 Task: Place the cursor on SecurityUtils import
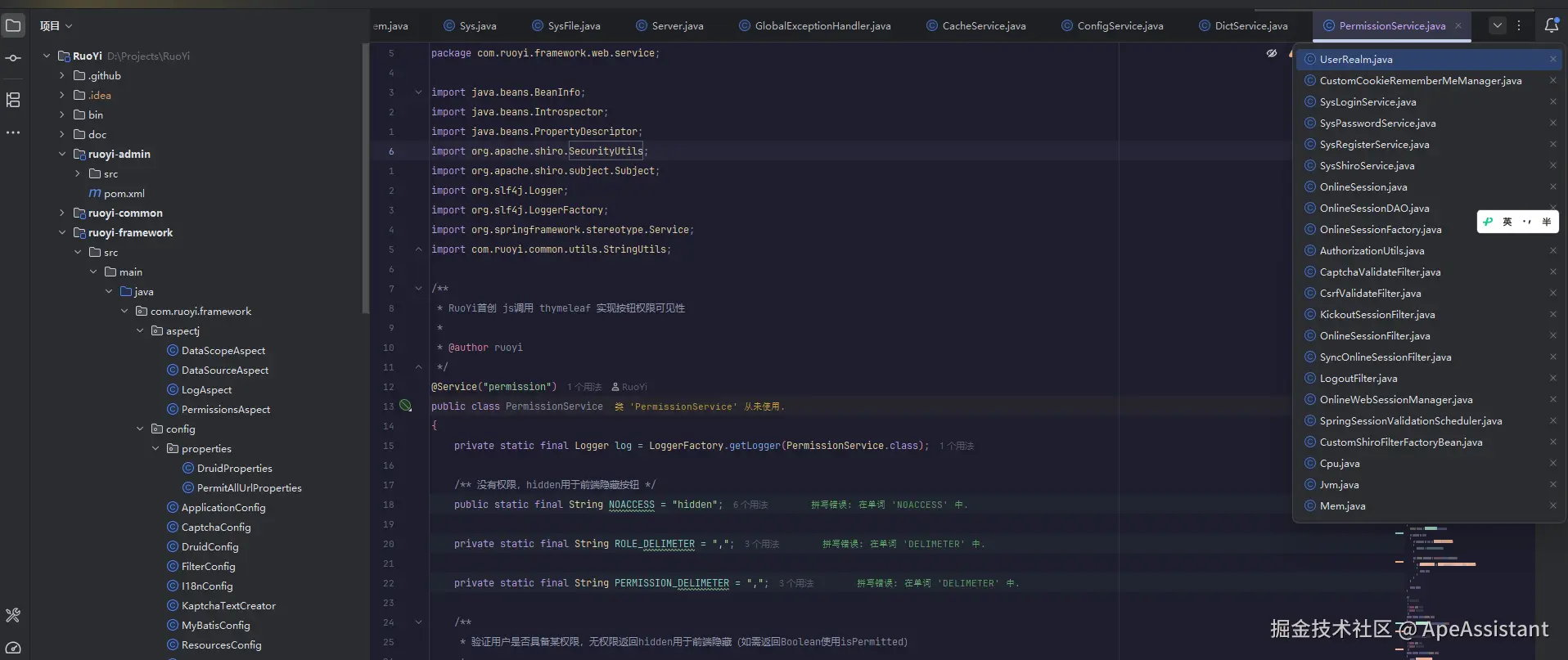[606, 151]
